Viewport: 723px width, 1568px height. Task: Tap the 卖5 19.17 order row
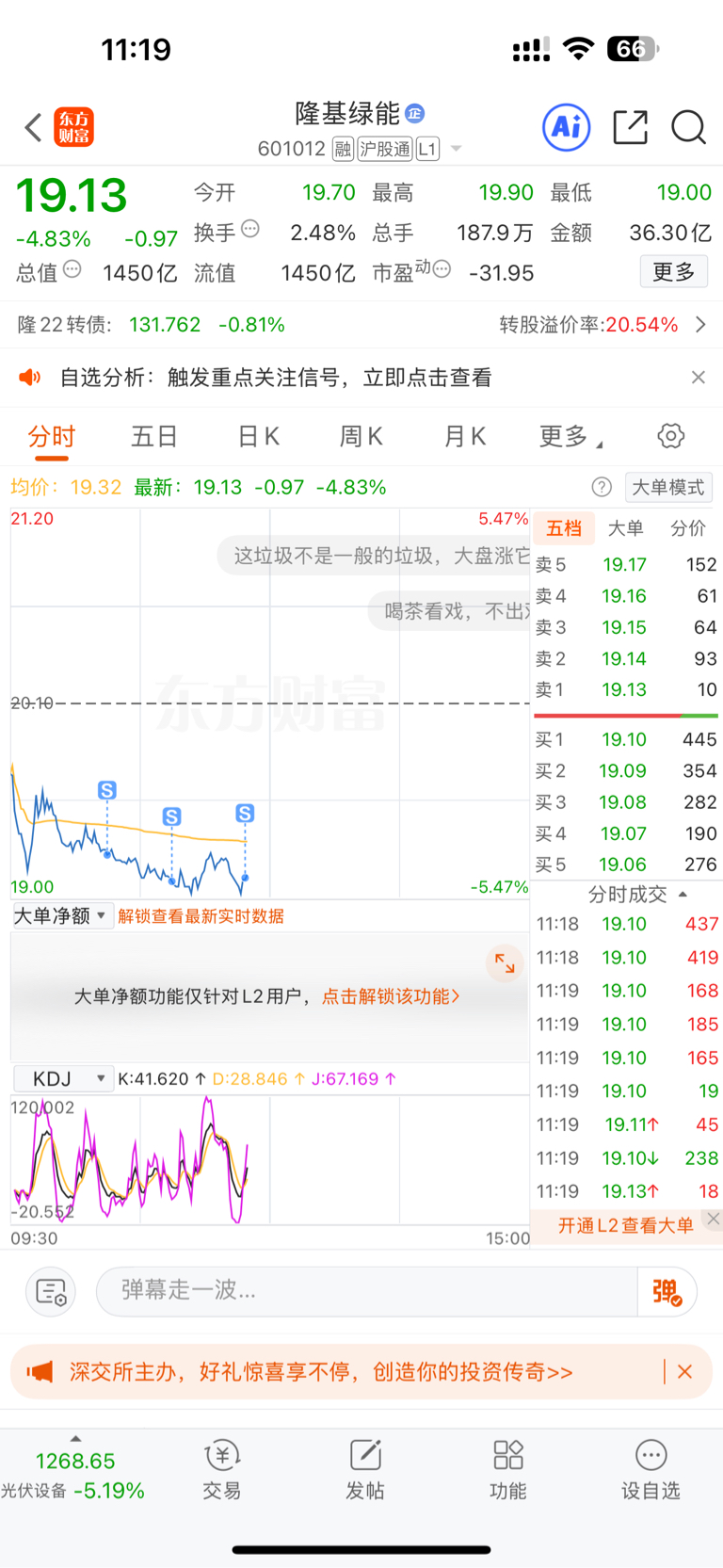click(x=626, y=565)
